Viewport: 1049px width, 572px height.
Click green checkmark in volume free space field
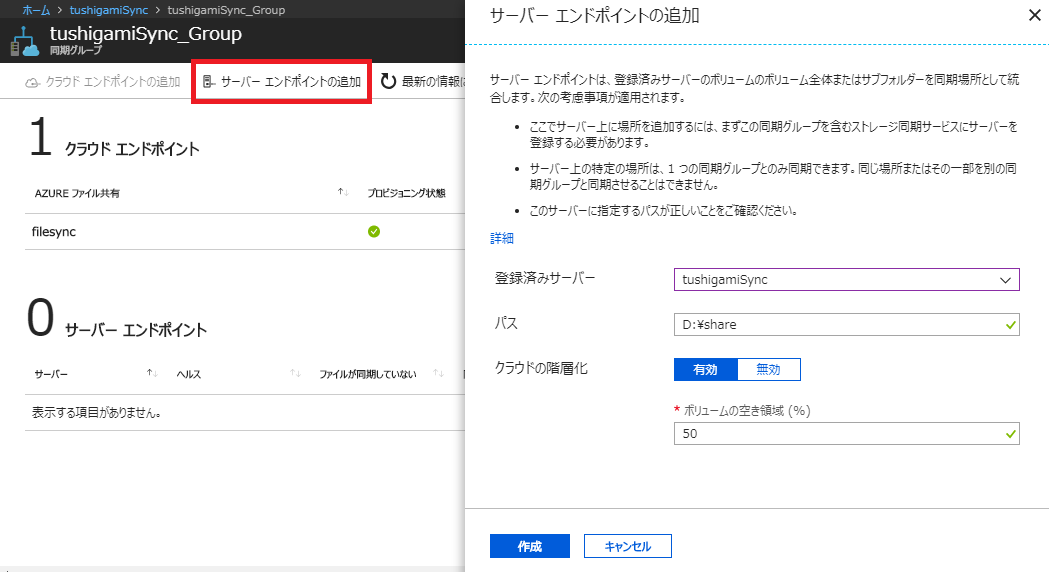click(x=1010, y=434)
